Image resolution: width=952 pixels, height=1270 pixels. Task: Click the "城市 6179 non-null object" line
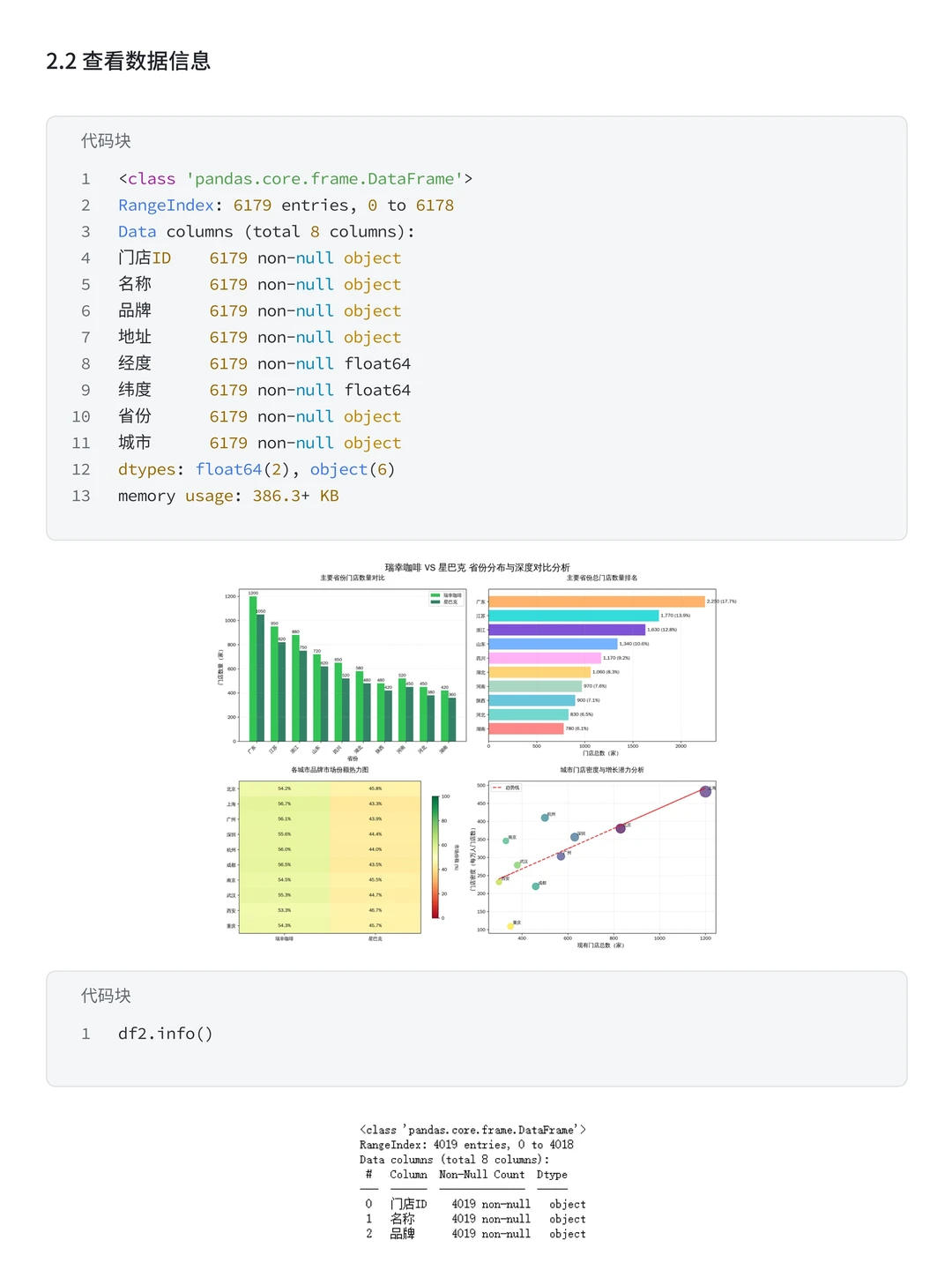260,444
